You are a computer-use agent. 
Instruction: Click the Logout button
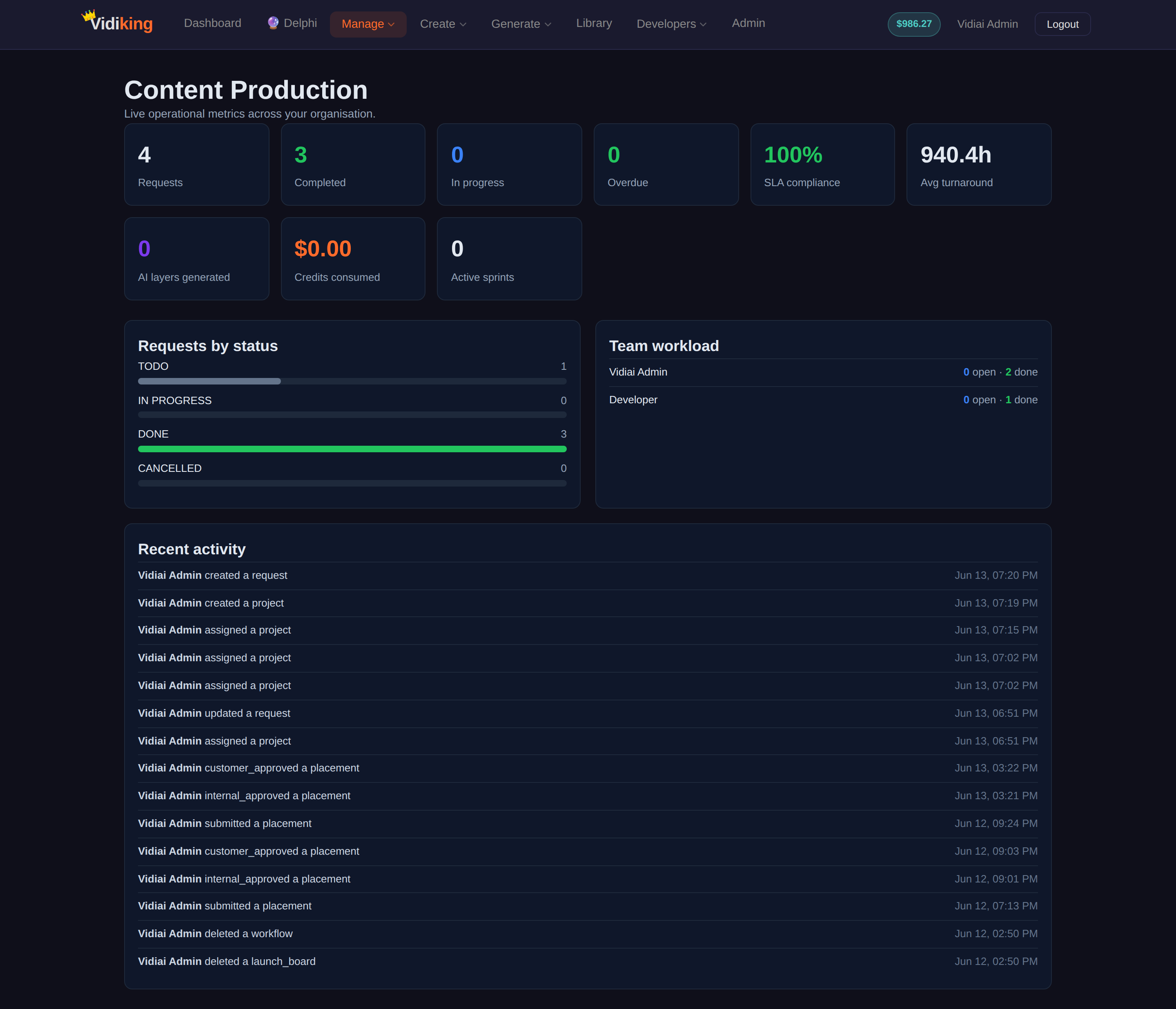point(1062,24)
